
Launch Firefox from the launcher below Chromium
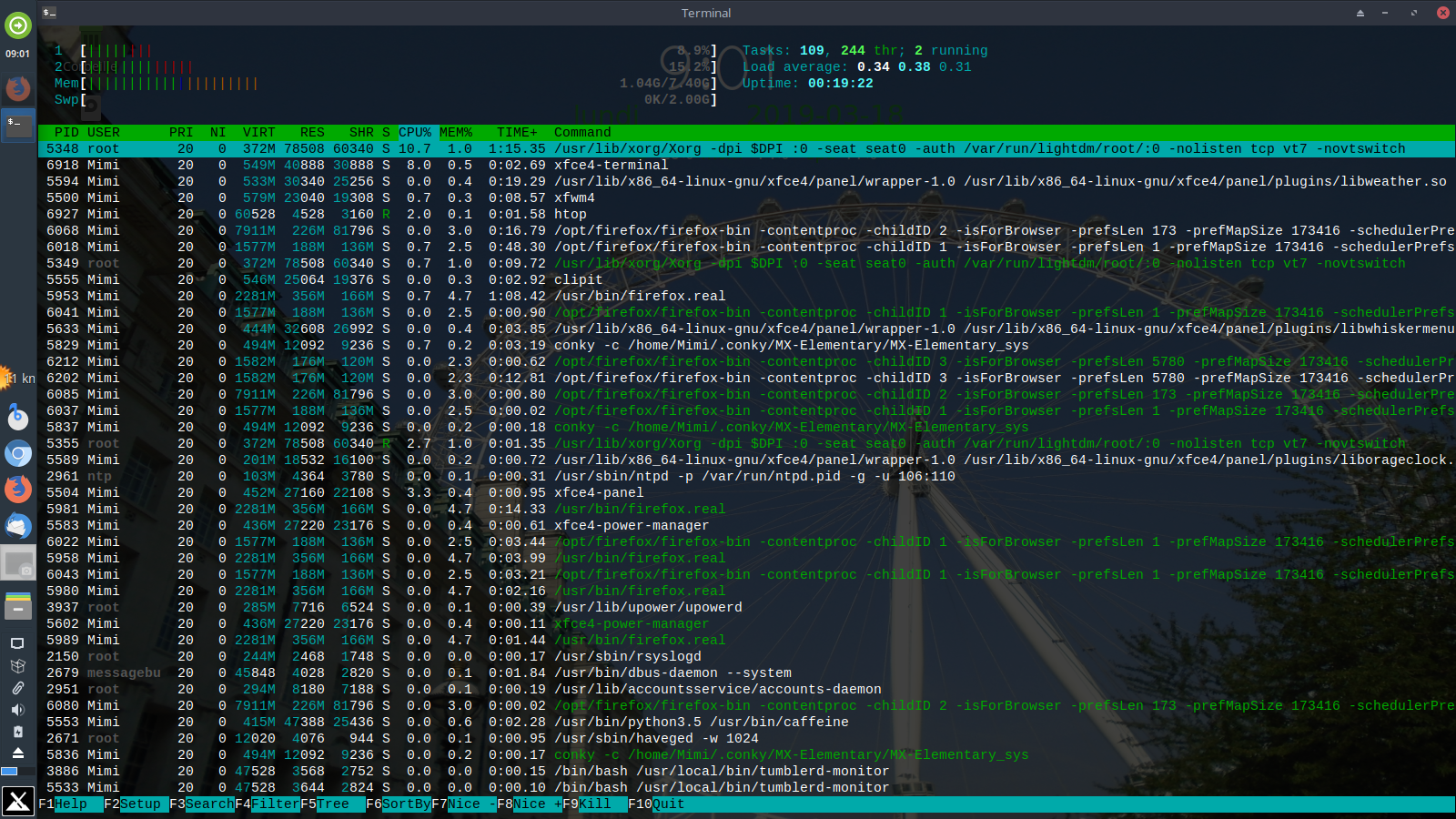tap(18, 489)
